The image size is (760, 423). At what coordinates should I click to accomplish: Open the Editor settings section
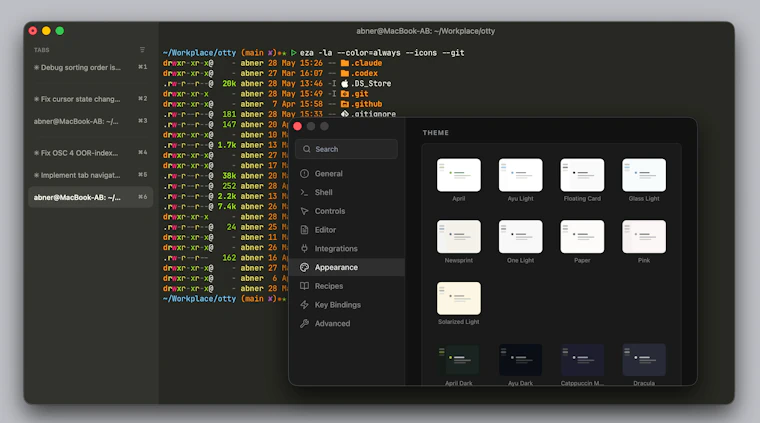point(347,230)
